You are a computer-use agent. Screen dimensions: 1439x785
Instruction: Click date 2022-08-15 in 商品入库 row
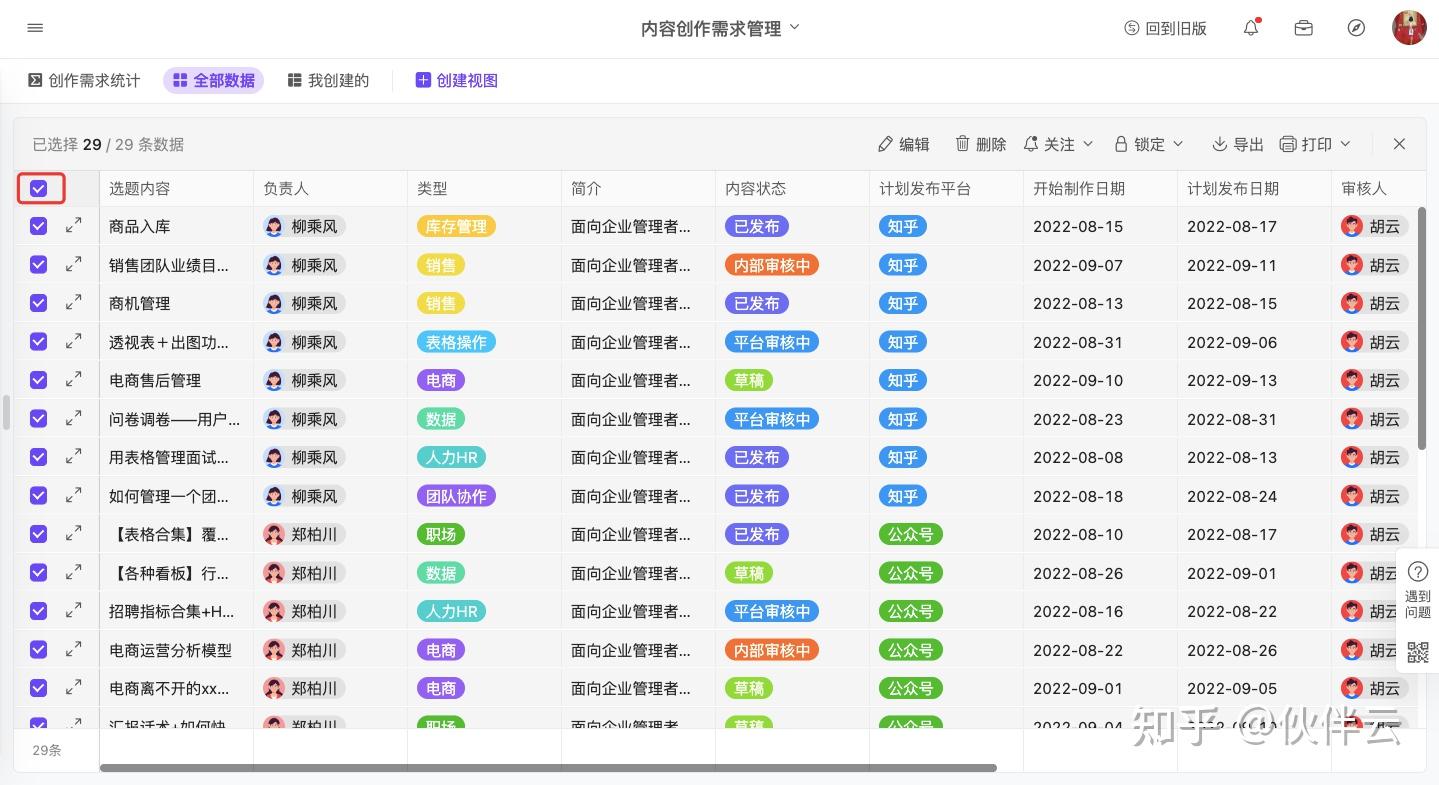point(1078,226)
